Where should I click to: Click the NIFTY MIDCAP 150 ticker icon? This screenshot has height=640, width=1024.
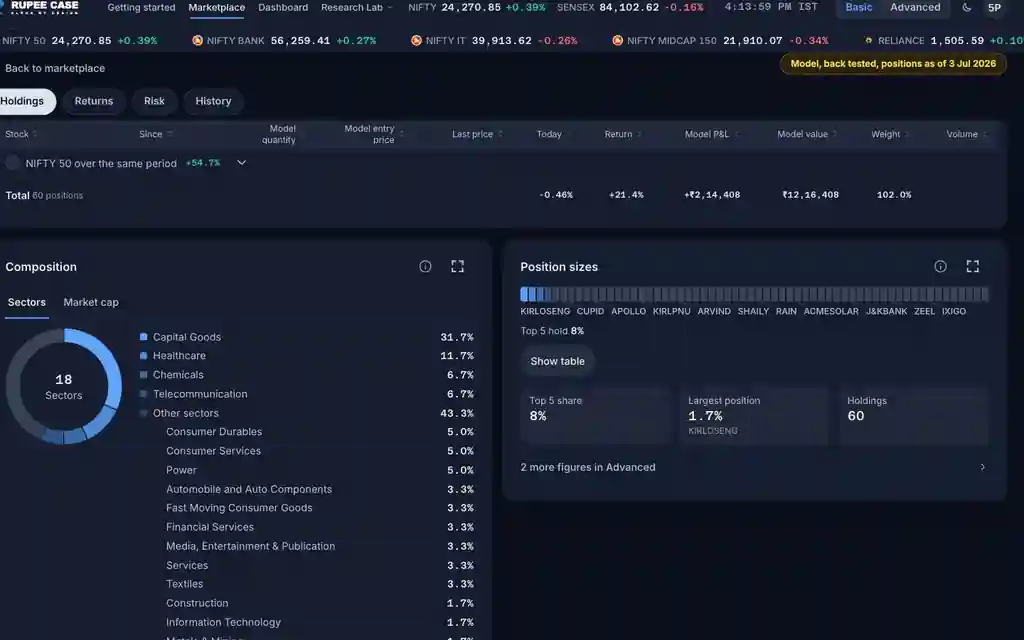[617, 40]
